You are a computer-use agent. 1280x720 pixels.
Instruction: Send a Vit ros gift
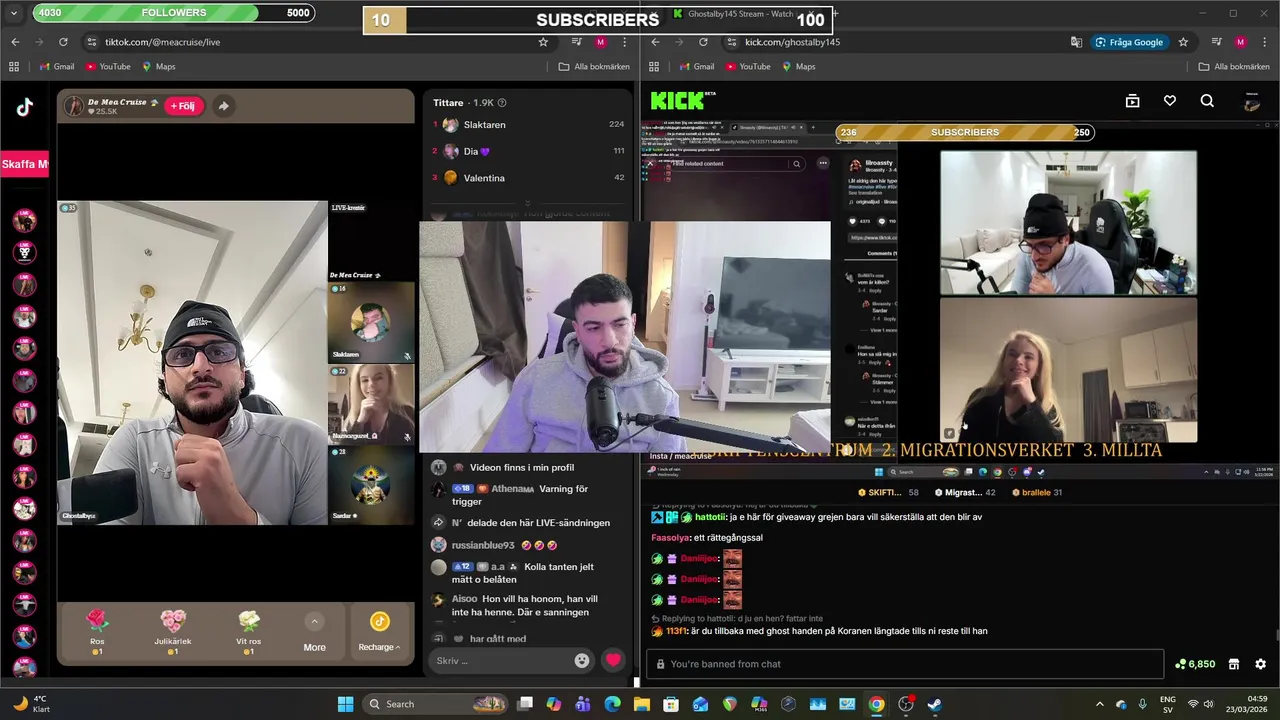tap(249, 632)
